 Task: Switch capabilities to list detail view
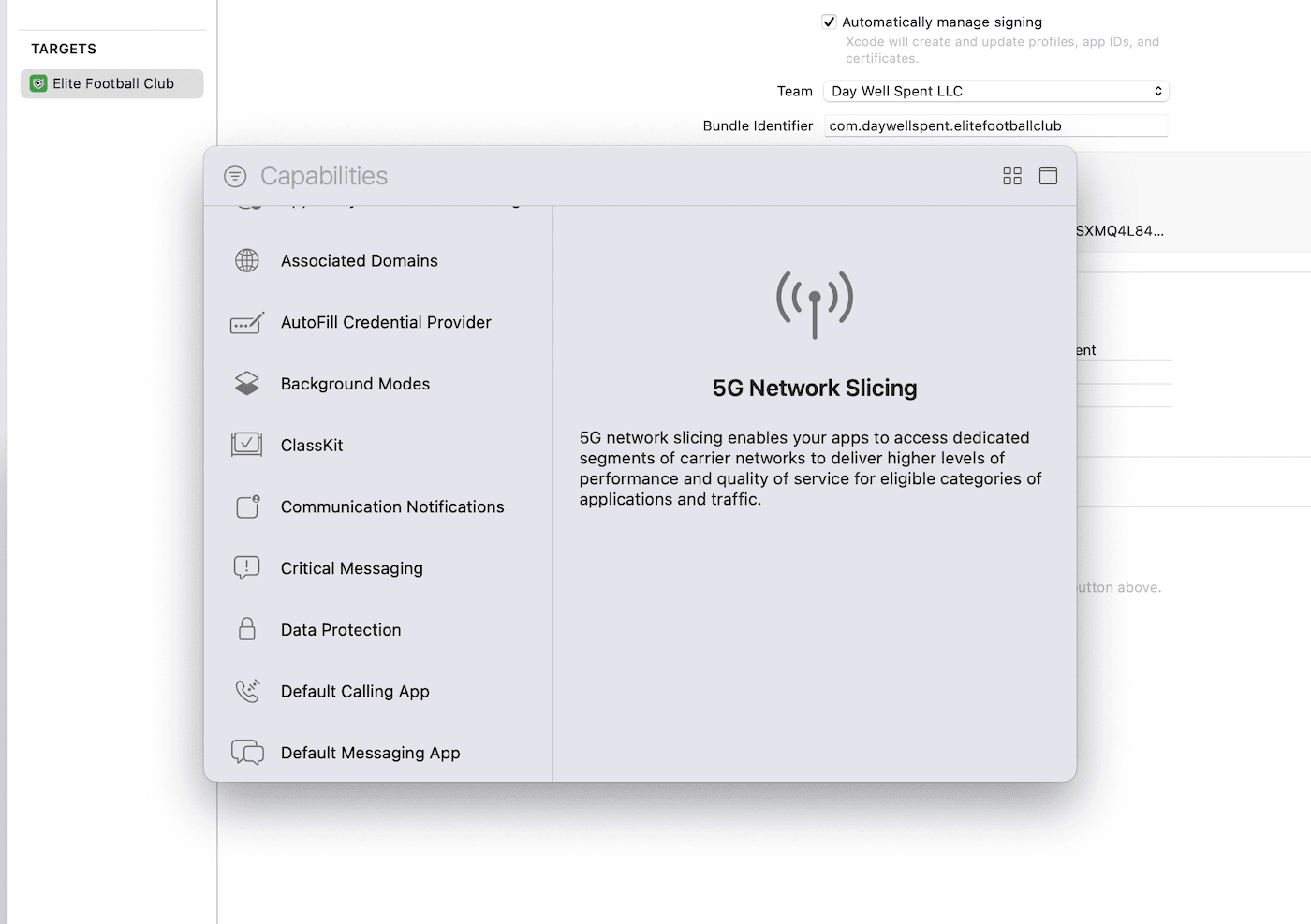[1048, 176]
